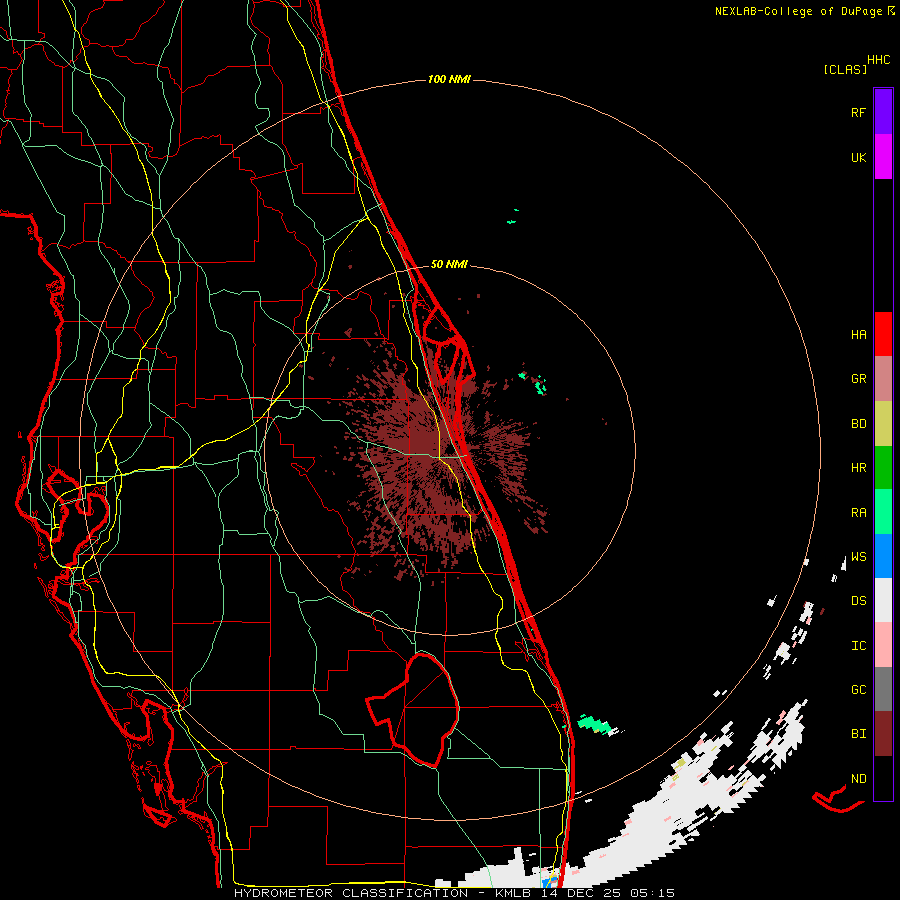Click the DS legend label

point(858,601)
